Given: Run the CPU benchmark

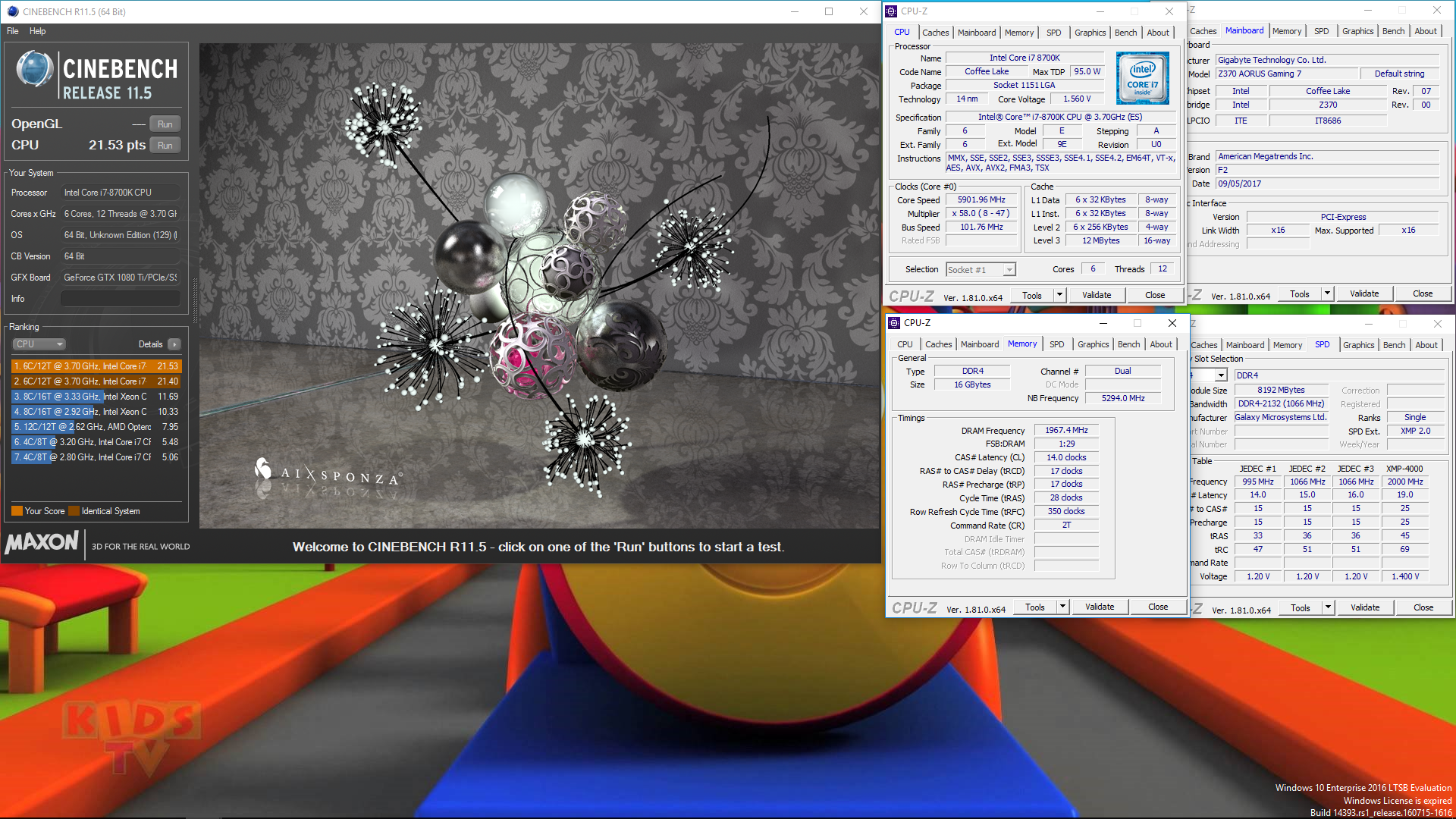Looking at the screenshot, I should click(165, 146).
